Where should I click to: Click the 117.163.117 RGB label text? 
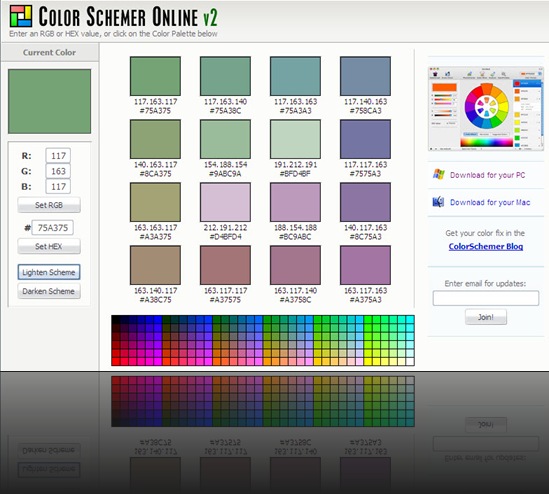(x=155, y=102)
